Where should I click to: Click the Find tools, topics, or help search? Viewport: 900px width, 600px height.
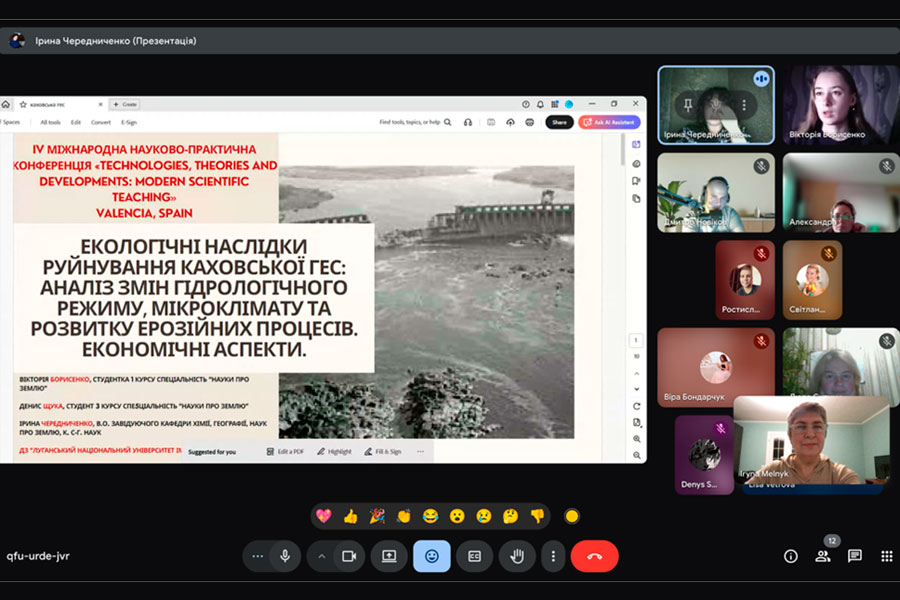click(x=415, y=122)
